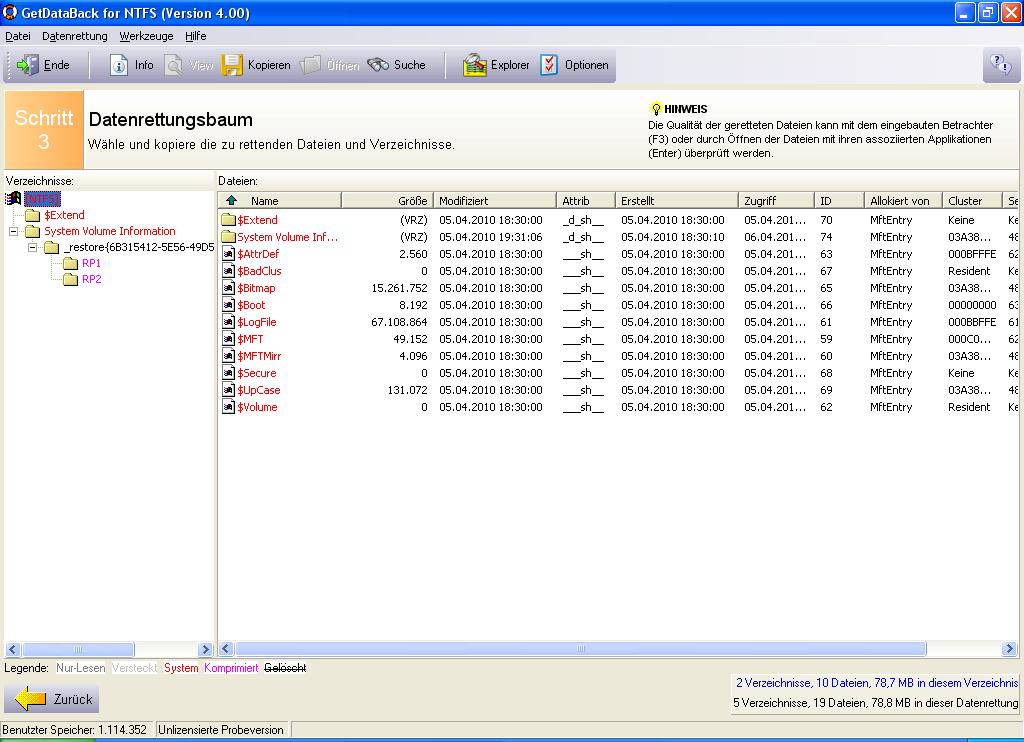Select the [NTFS] root drive icon
The width and height of the screenshot is (1024, 742).
tap(13, 199)
